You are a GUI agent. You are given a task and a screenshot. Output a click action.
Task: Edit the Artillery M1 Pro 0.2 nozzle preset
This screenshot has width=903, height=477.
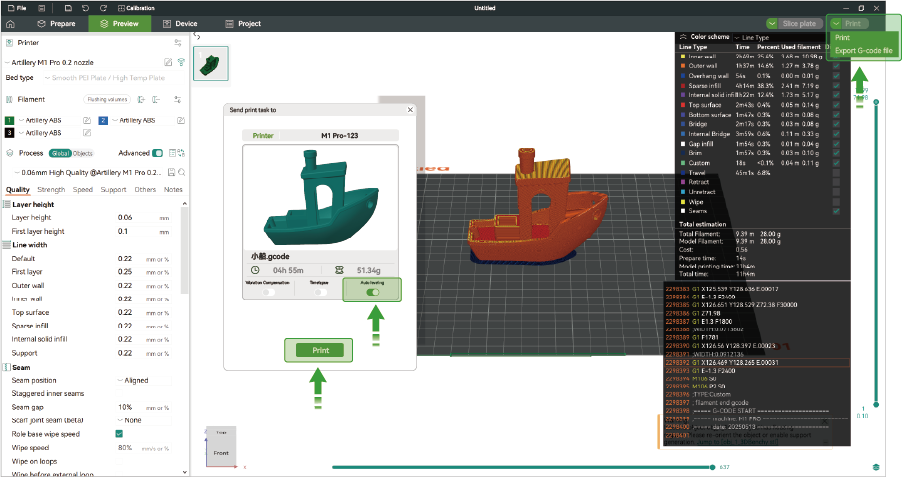[168, 62]
